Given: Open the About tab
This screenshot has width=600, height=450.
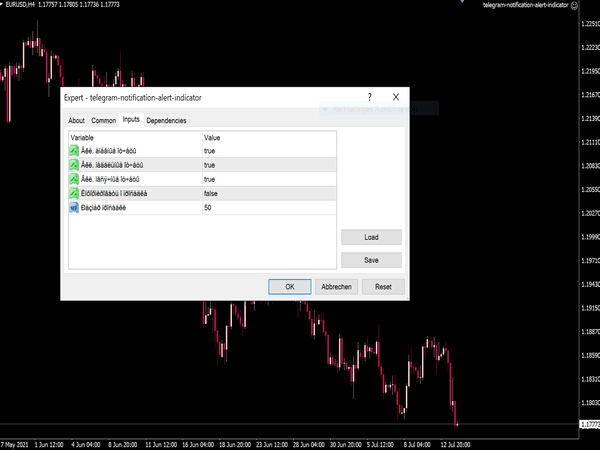Looking at the screenshot, I should coord(76,121).
